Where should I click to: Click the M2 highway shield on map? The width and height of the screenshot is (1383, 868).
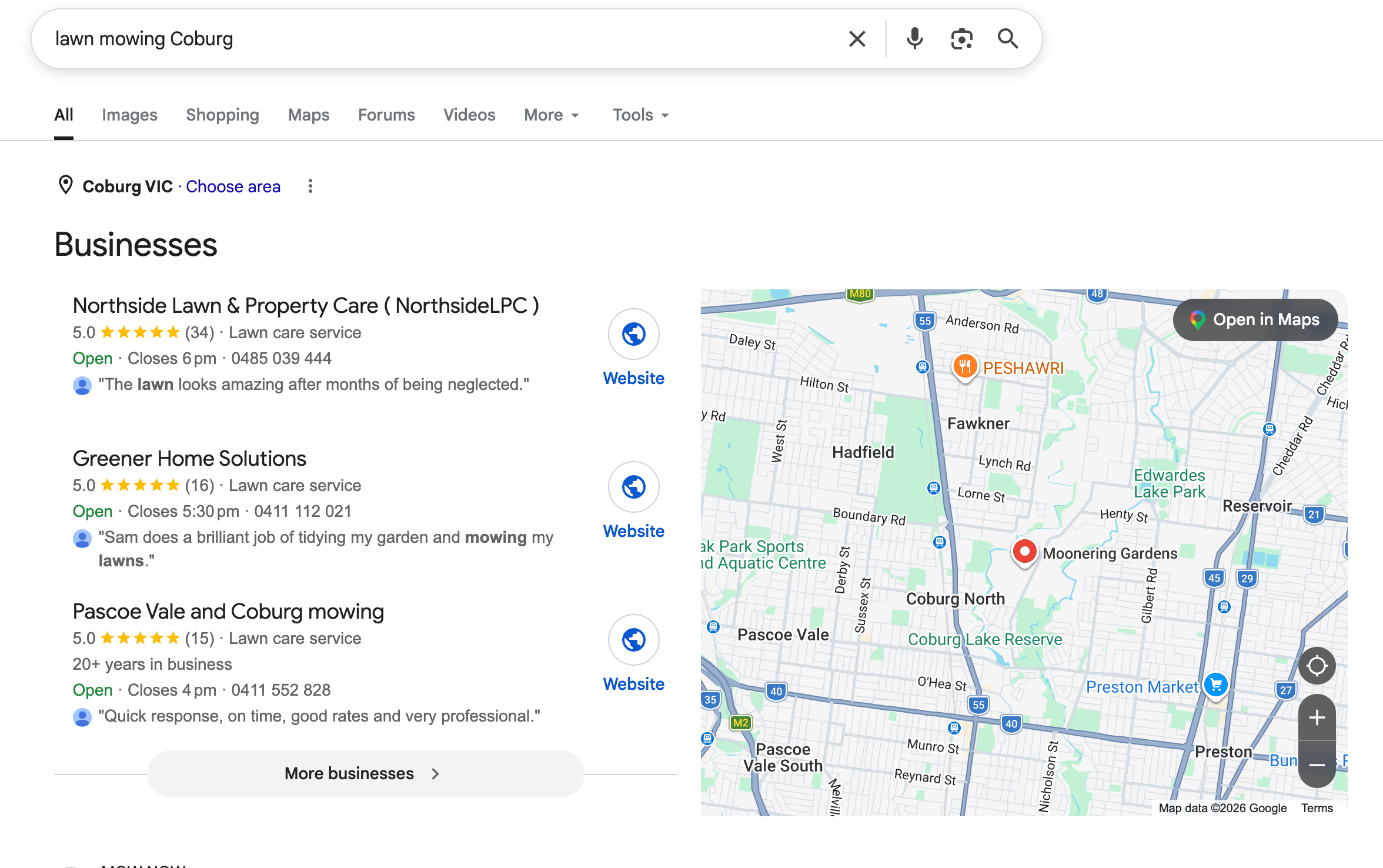[x=740, y=723]
